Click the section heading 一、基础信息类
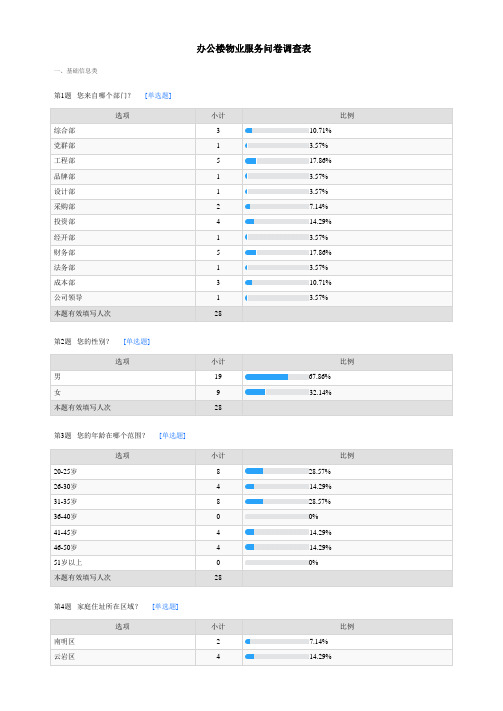This screenshot has height=711, width=503. point(75,71)
